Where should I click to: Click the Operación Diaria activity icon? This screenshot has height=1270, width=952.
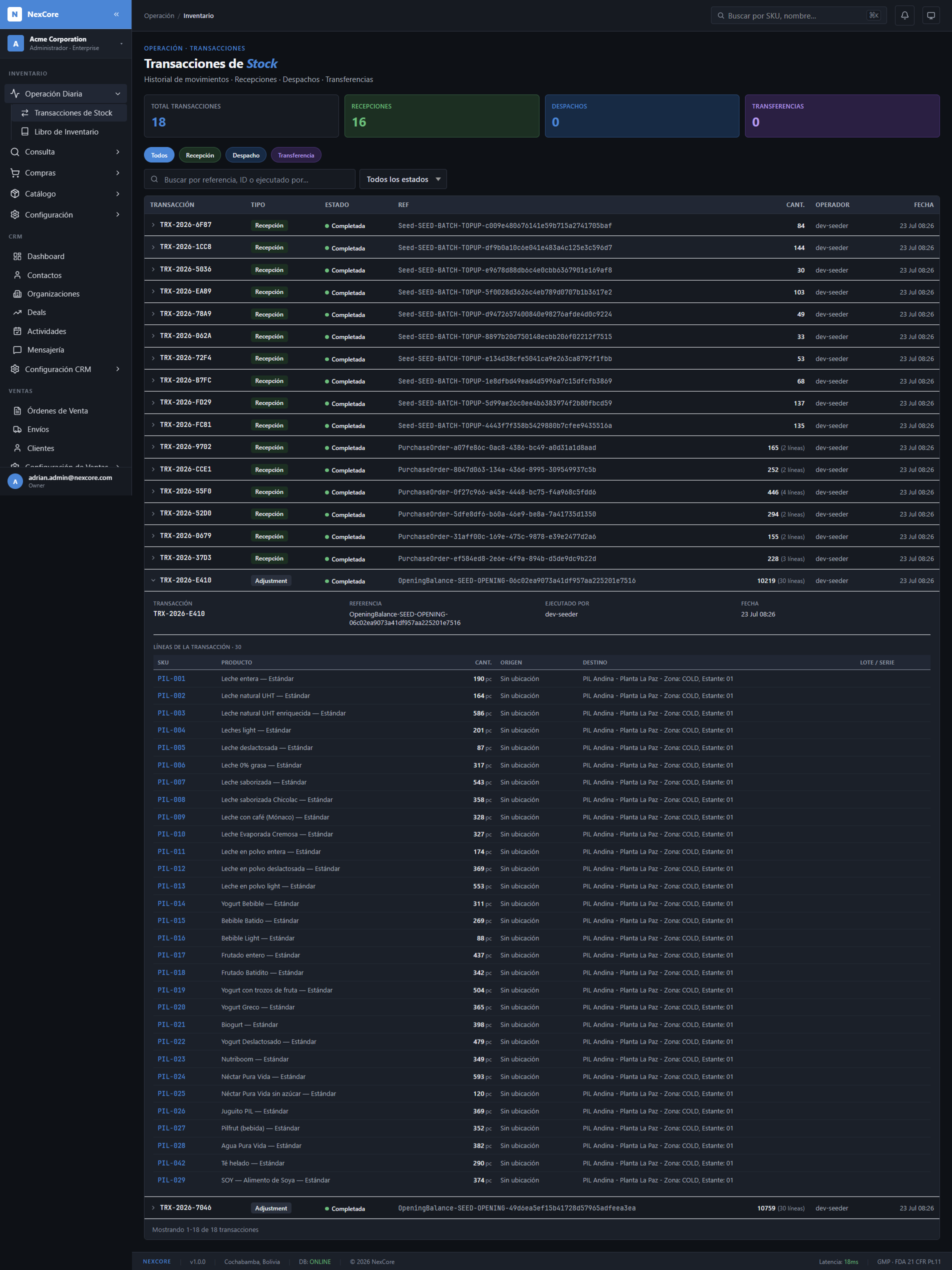[x=15, y=93]
